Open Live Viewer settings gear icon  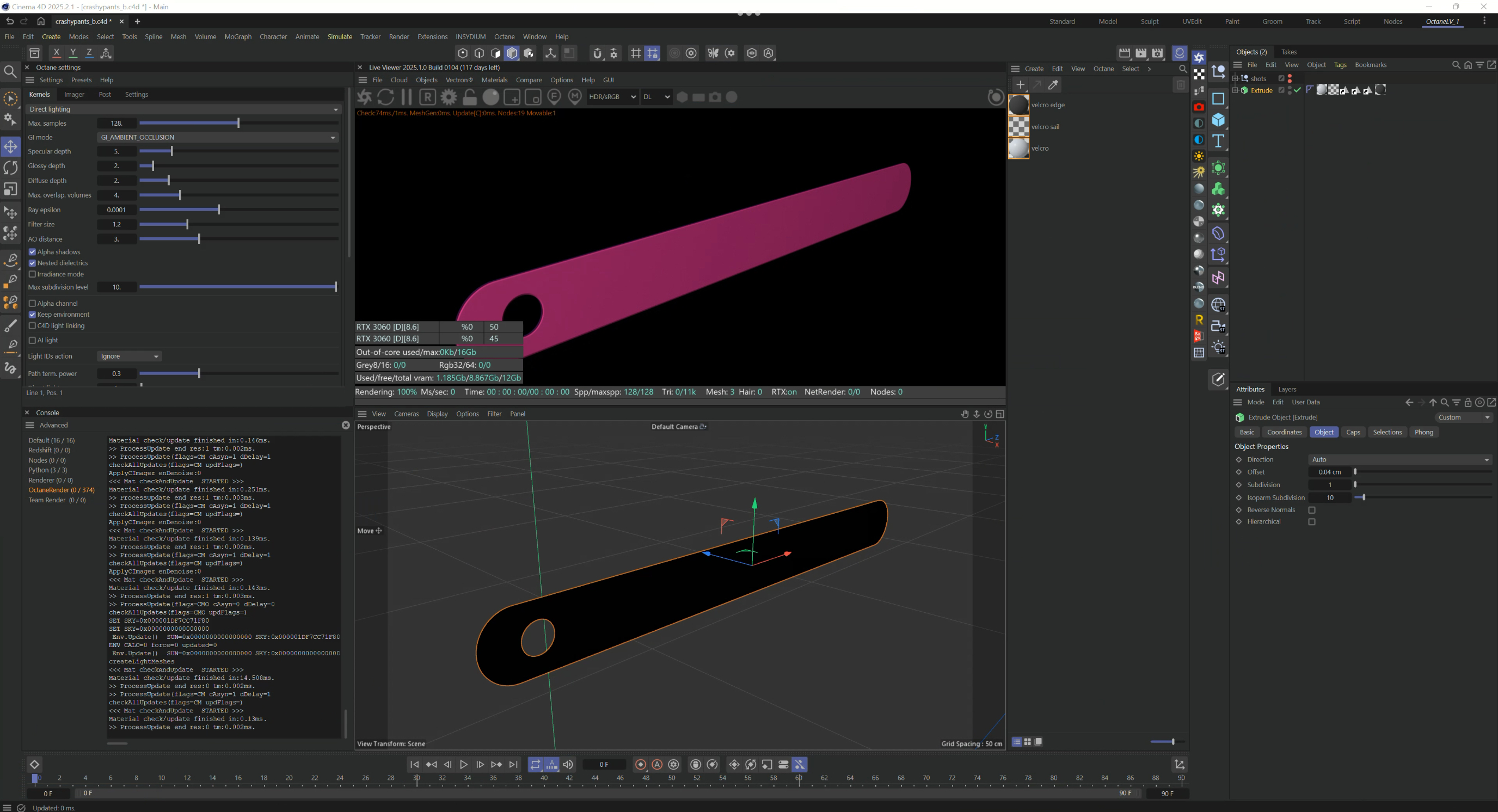(449, 97)
